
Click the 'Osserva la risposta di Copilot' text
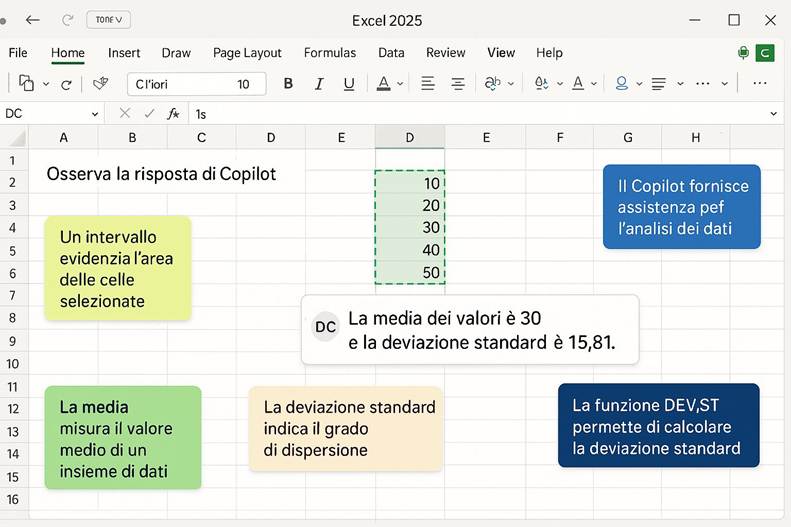tap(161, 174)
